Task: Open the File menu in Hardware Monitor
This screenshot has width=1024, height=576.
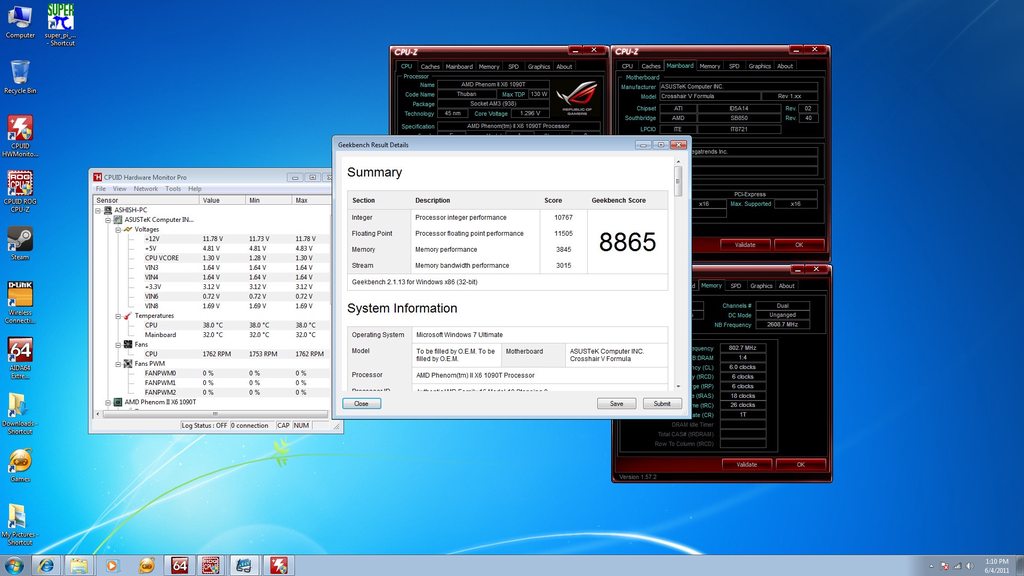Action: [x=101, y=189]
